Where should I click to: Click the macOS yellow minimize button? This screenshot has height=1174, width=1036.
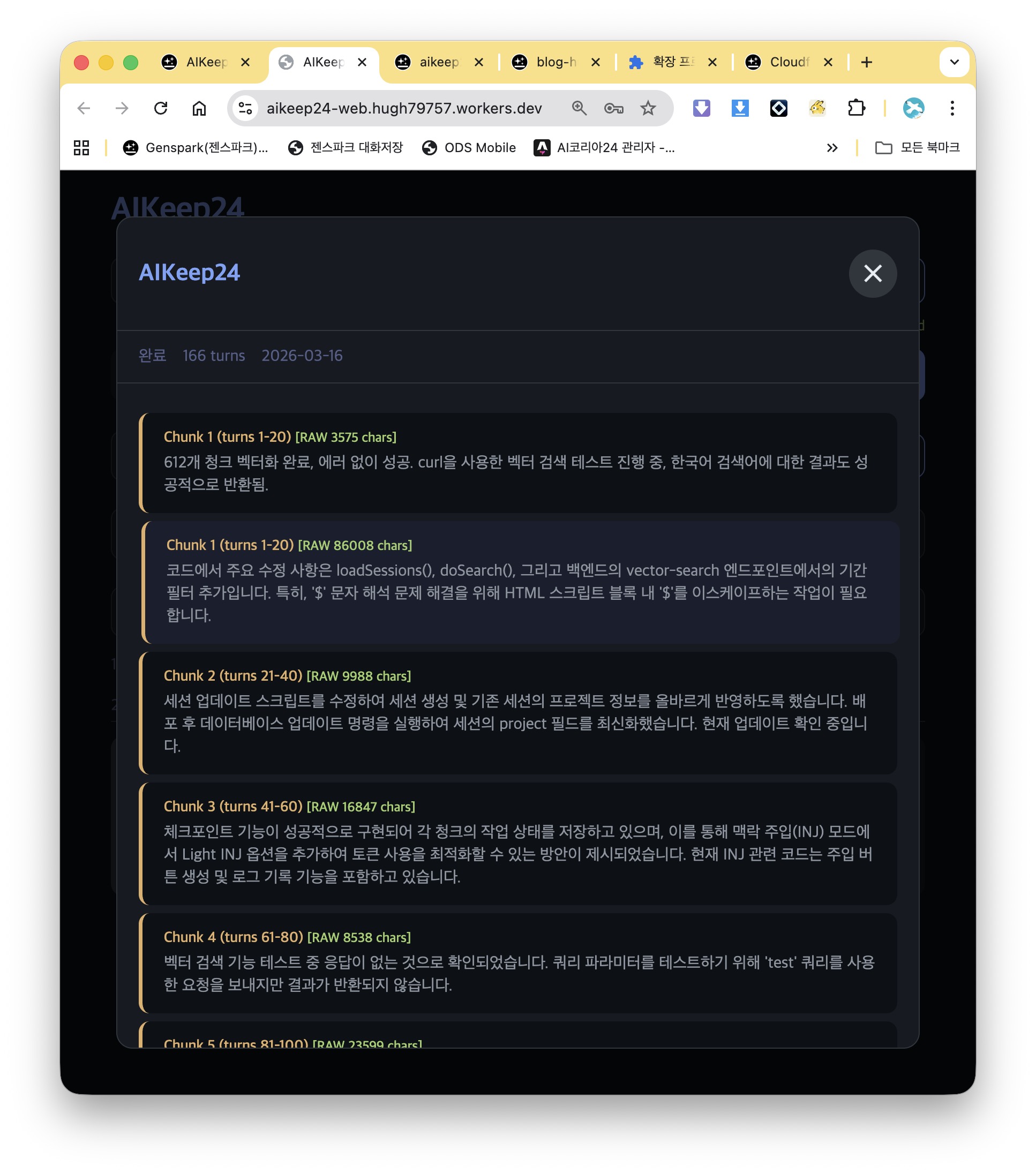pyautogui.click(x=106, y=62)
